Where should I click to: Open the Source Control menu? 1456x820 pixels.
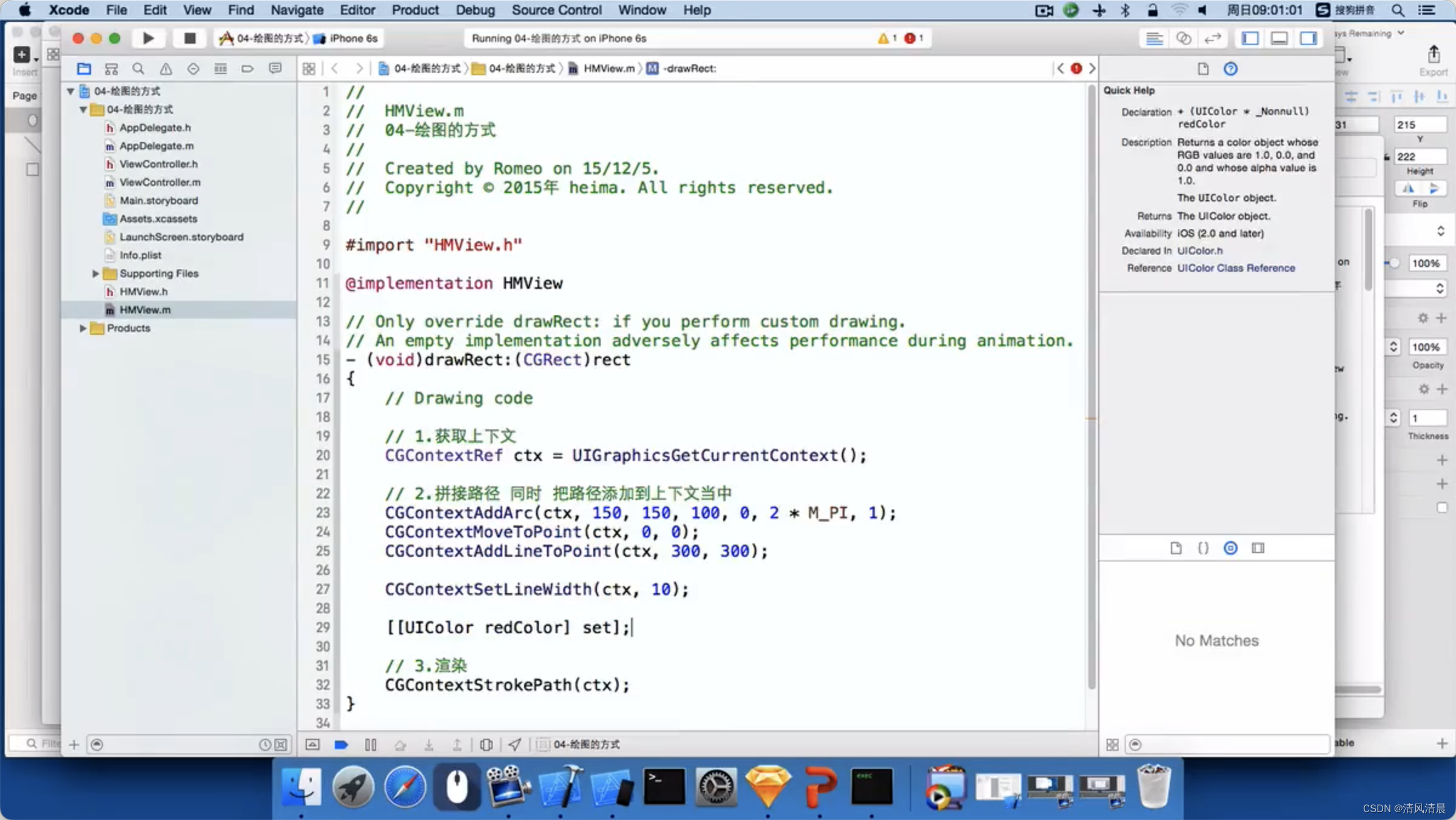click(x=556, y=10)
